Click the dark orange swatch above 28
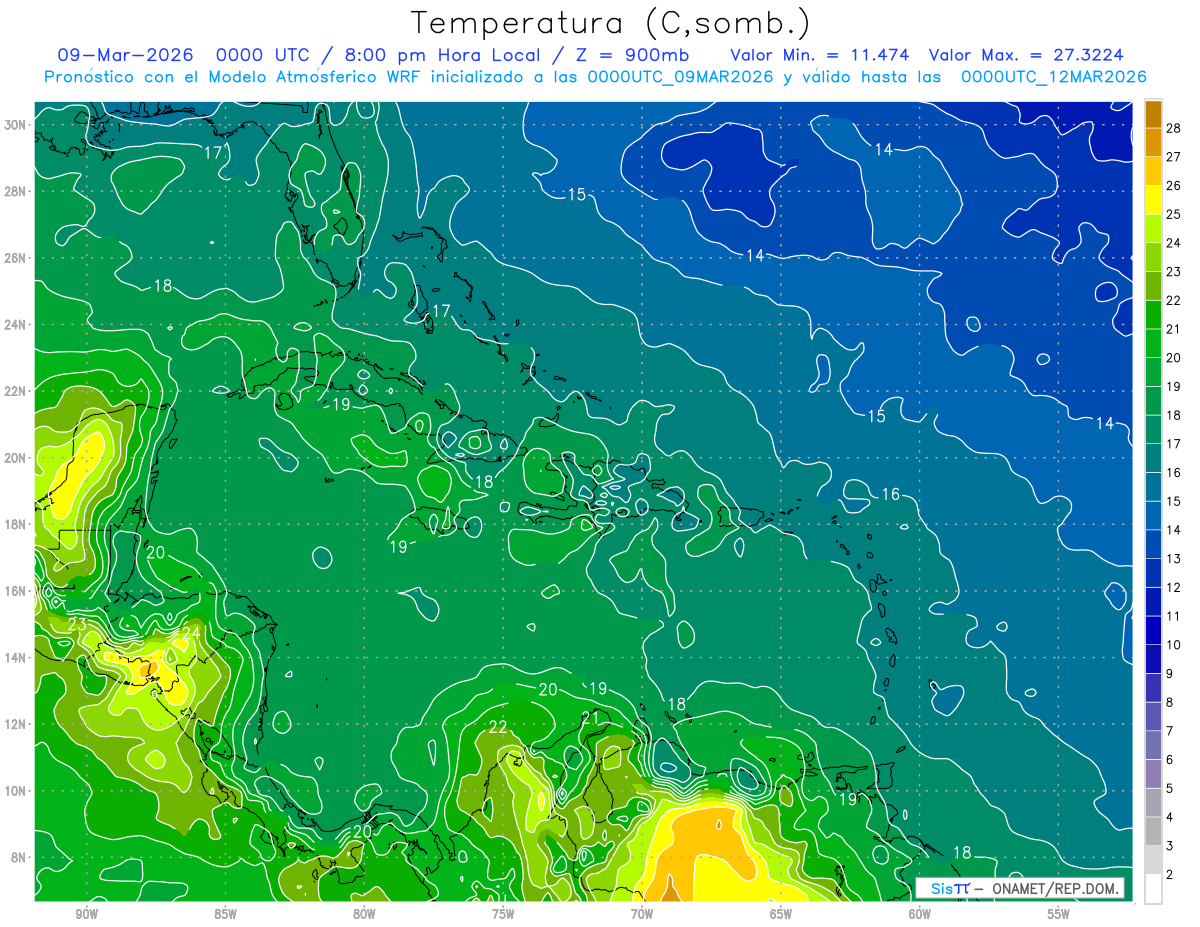The width and height of the screenshot is (1200, 927). click(x=1153, y=114)
